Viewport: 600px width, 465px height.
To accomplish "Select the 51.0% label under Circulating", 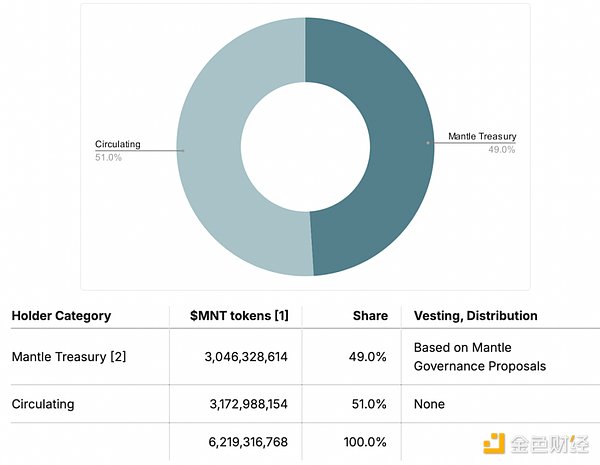I will (x=108, y=157).
